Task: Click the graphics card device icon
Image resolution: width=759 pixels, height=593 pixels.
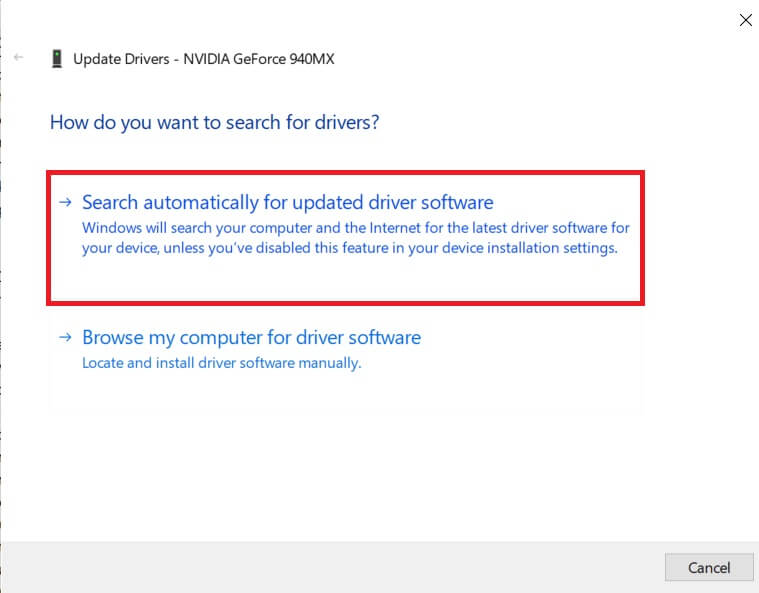Action: tap(57, 59)
